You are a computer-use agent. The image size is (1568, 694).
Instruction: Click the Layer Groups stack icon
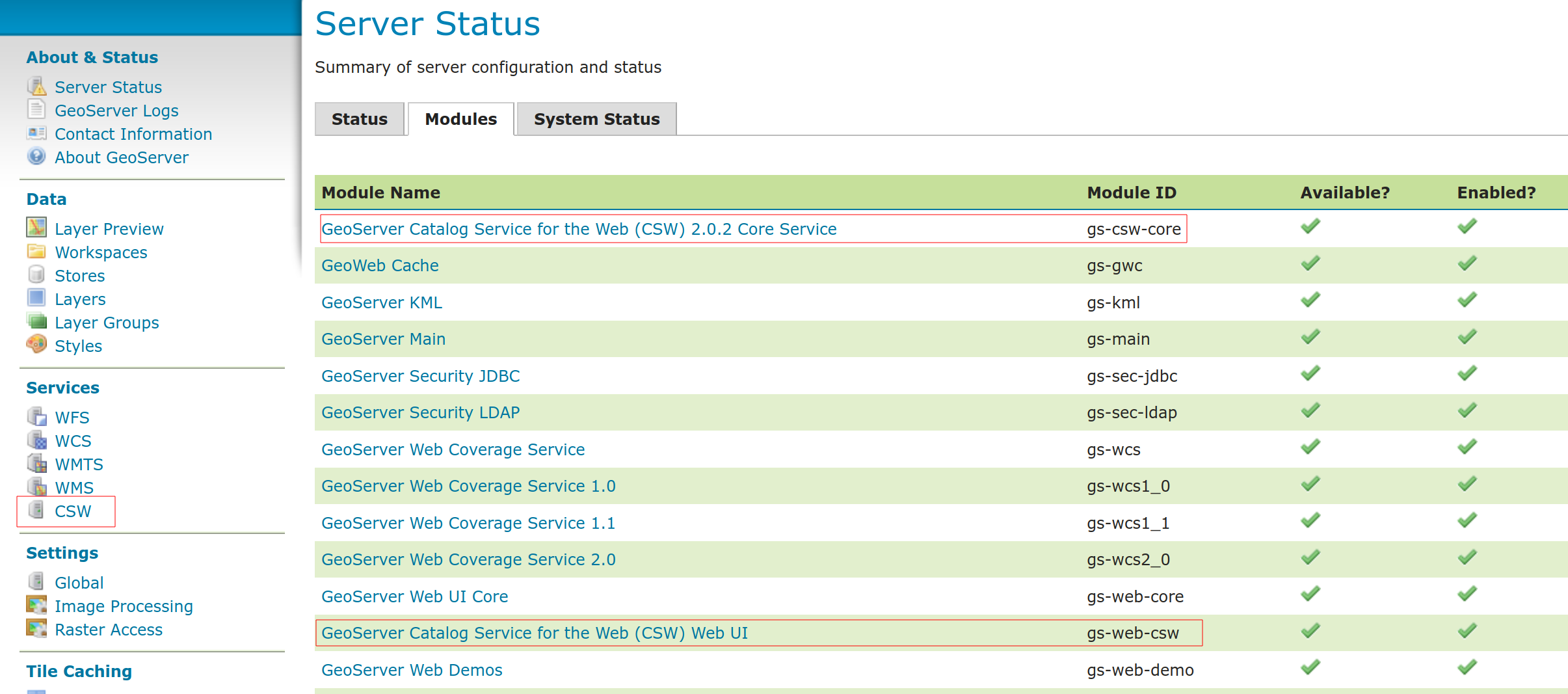[36, 321]
